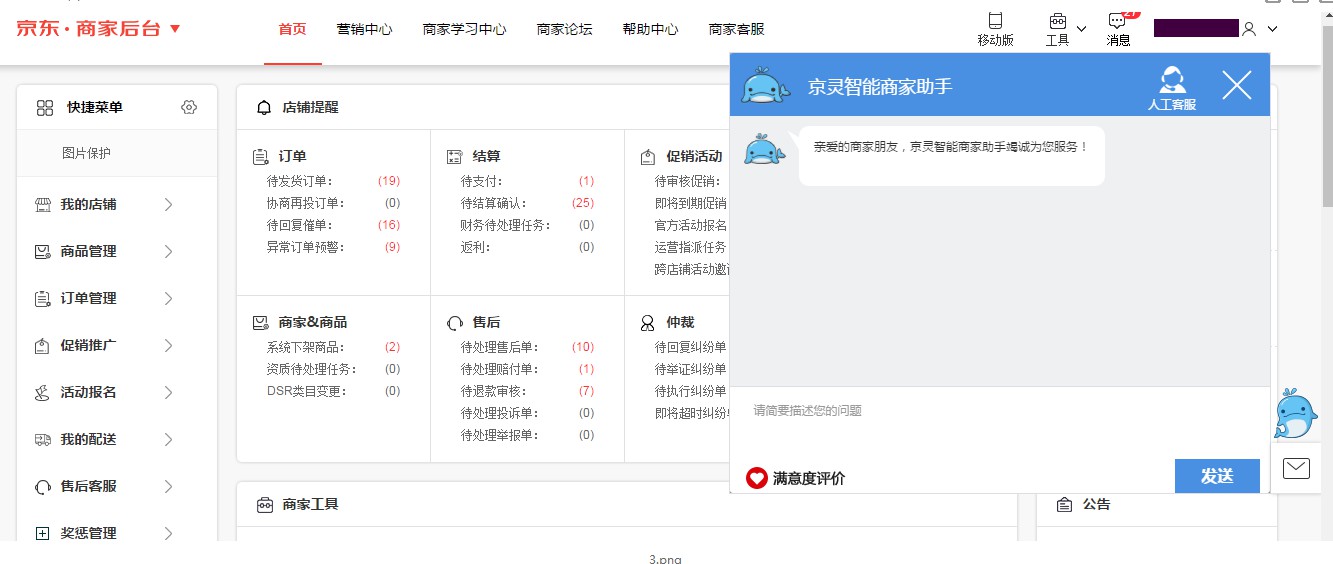Close the 京灵智能商家助手 chat window
Image resolution: width=1333 pixels, height=564 pixels.
click(1237, 85)
